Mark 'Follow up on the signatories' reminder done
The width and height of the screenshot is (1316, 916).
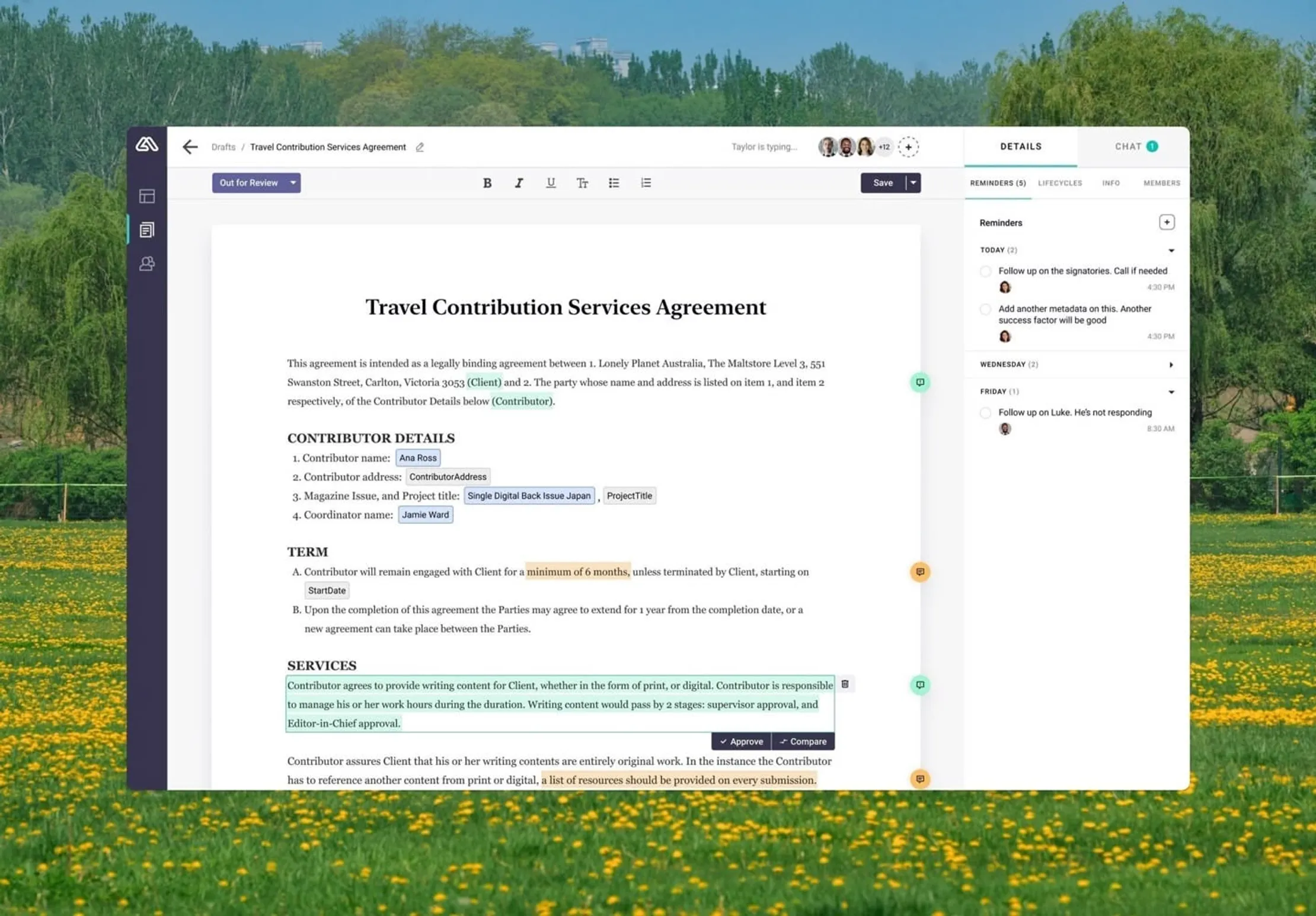(985, 271)
